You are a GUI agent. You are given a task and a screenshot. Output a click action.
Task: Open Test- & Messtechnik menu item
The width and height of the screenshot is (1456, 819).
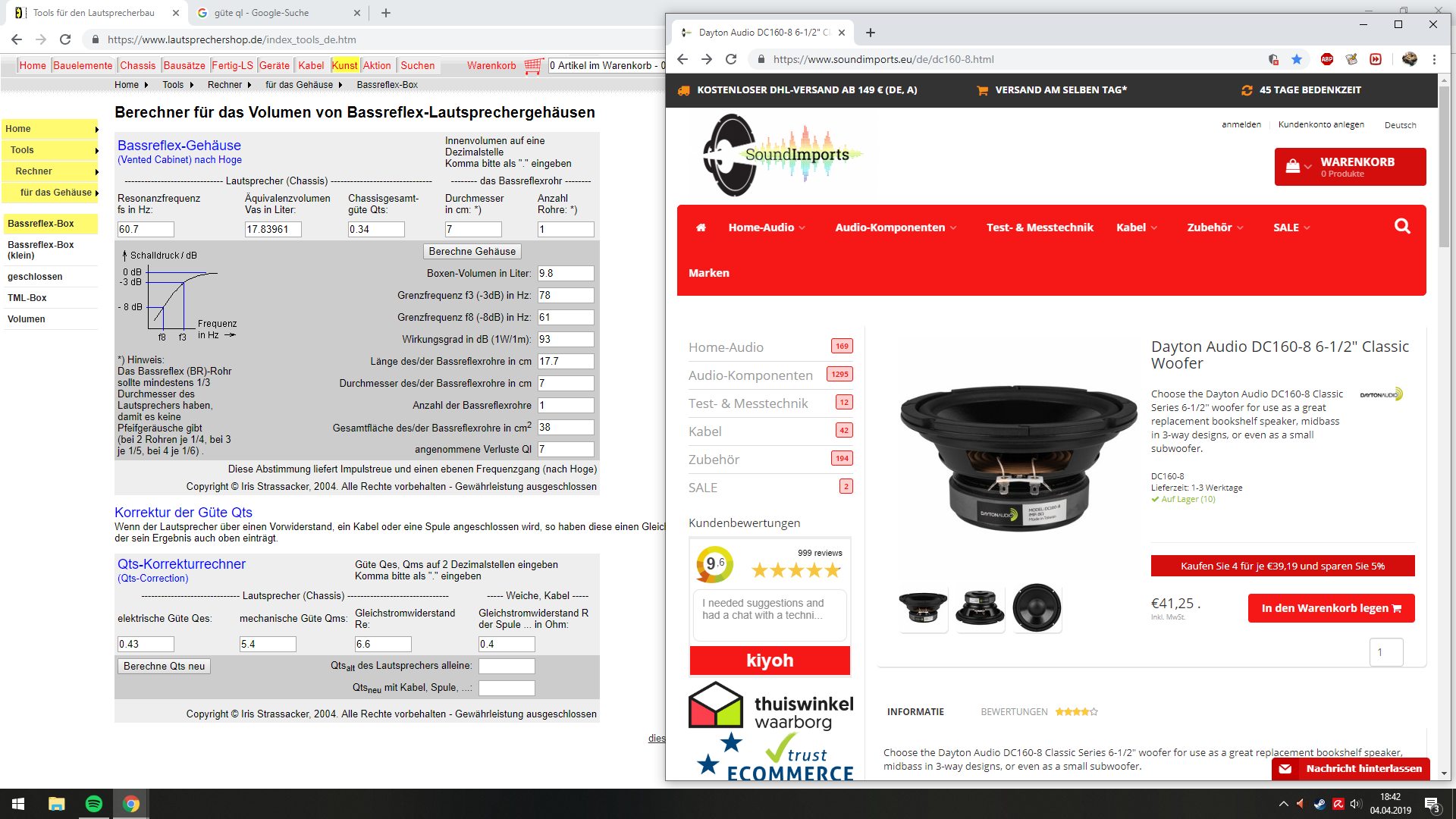pos(1040,227)
